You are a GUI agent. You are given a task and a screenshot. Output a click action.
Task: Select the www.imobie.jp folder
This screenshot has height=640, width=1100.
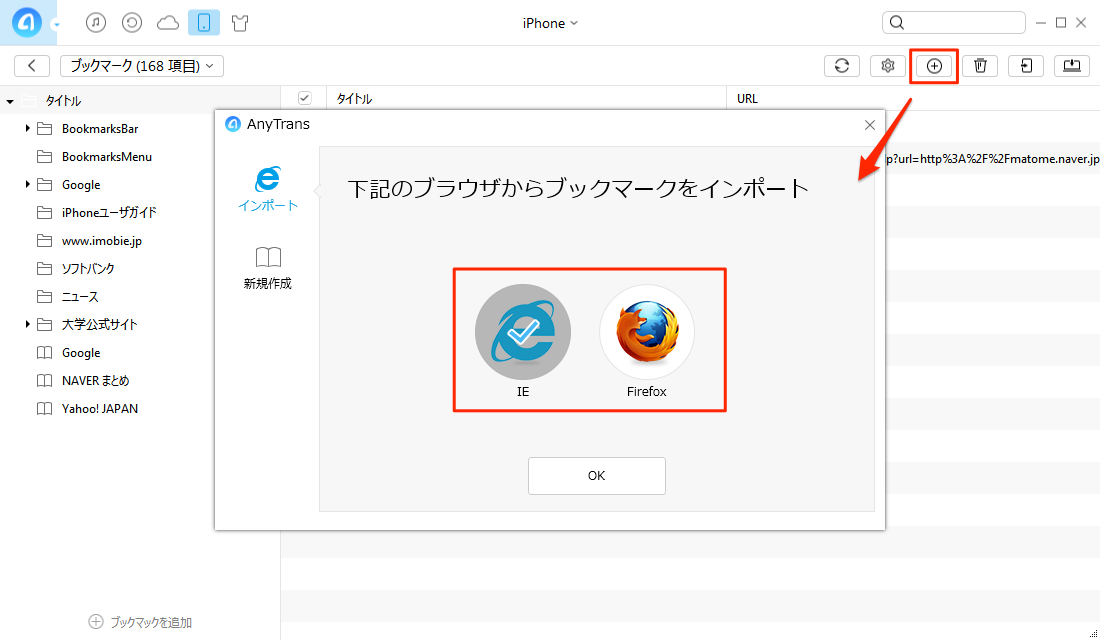(x=102, y=241)
